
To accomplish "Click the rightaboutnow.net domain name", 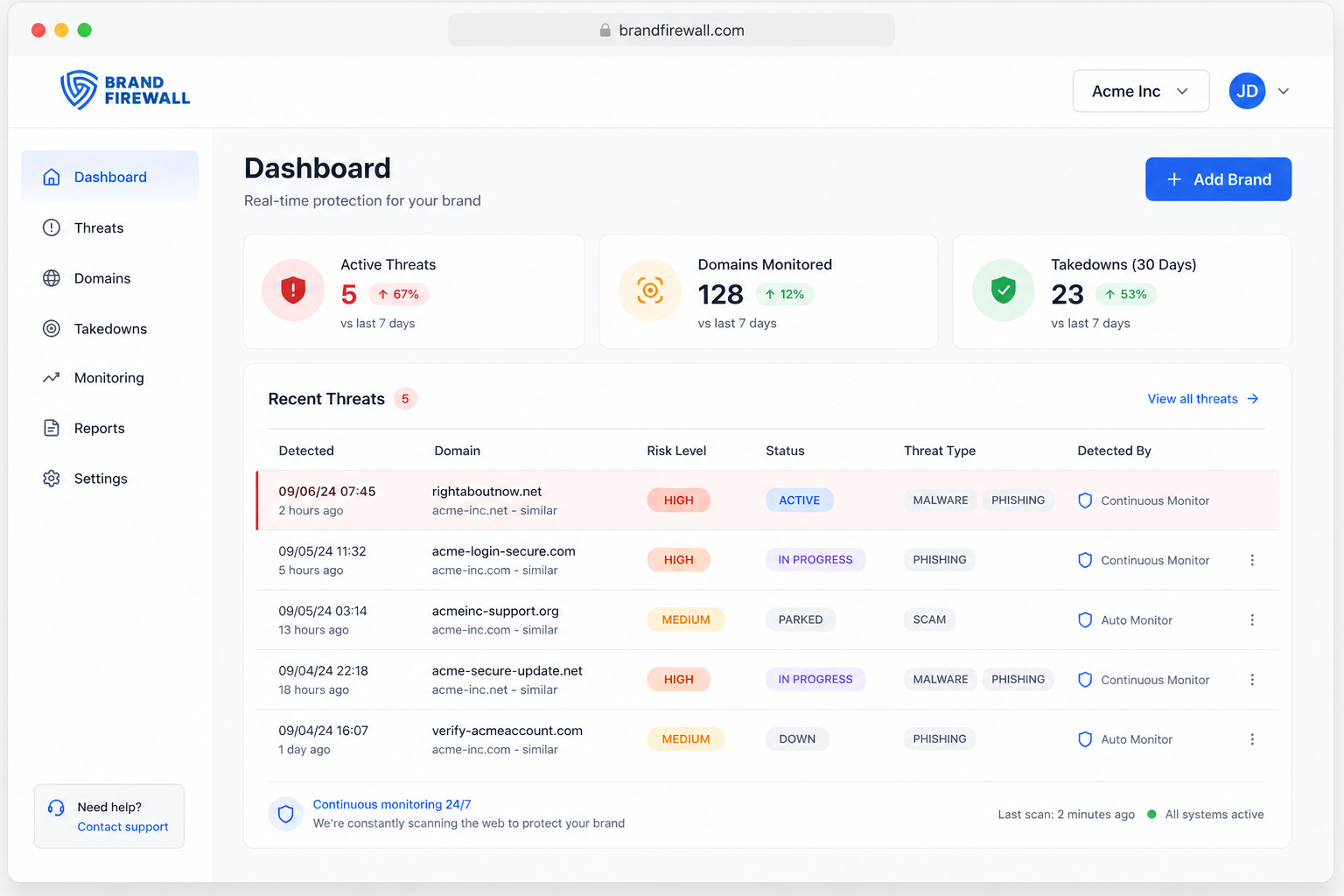I will (x=486, y=492).
